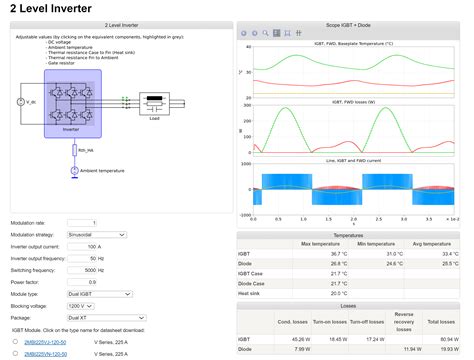Click the IGBT, FWD losses plot
This screenshot has width=474, height=360.
point(354,130)
